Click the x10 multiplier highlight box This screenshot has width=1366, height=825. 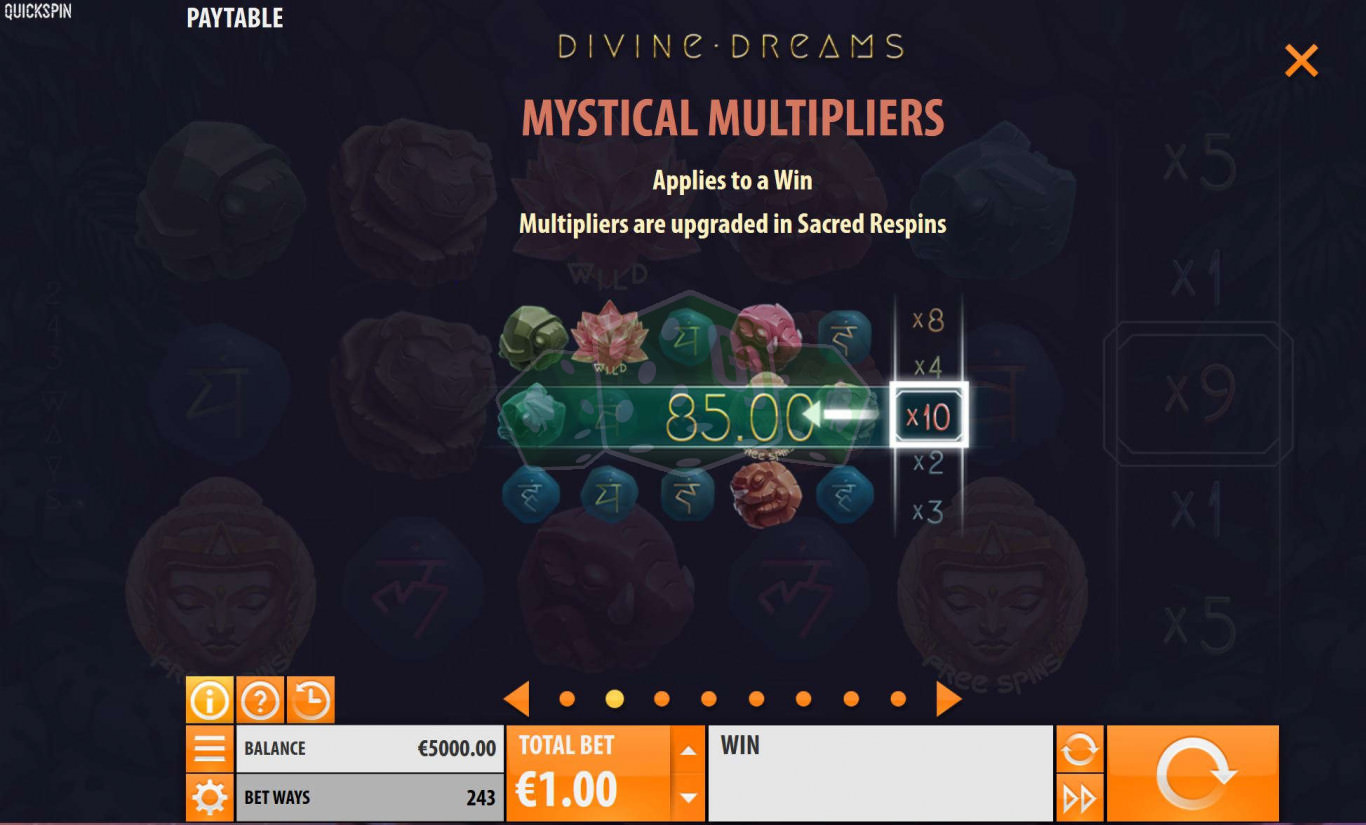click(x=929, y=415)
